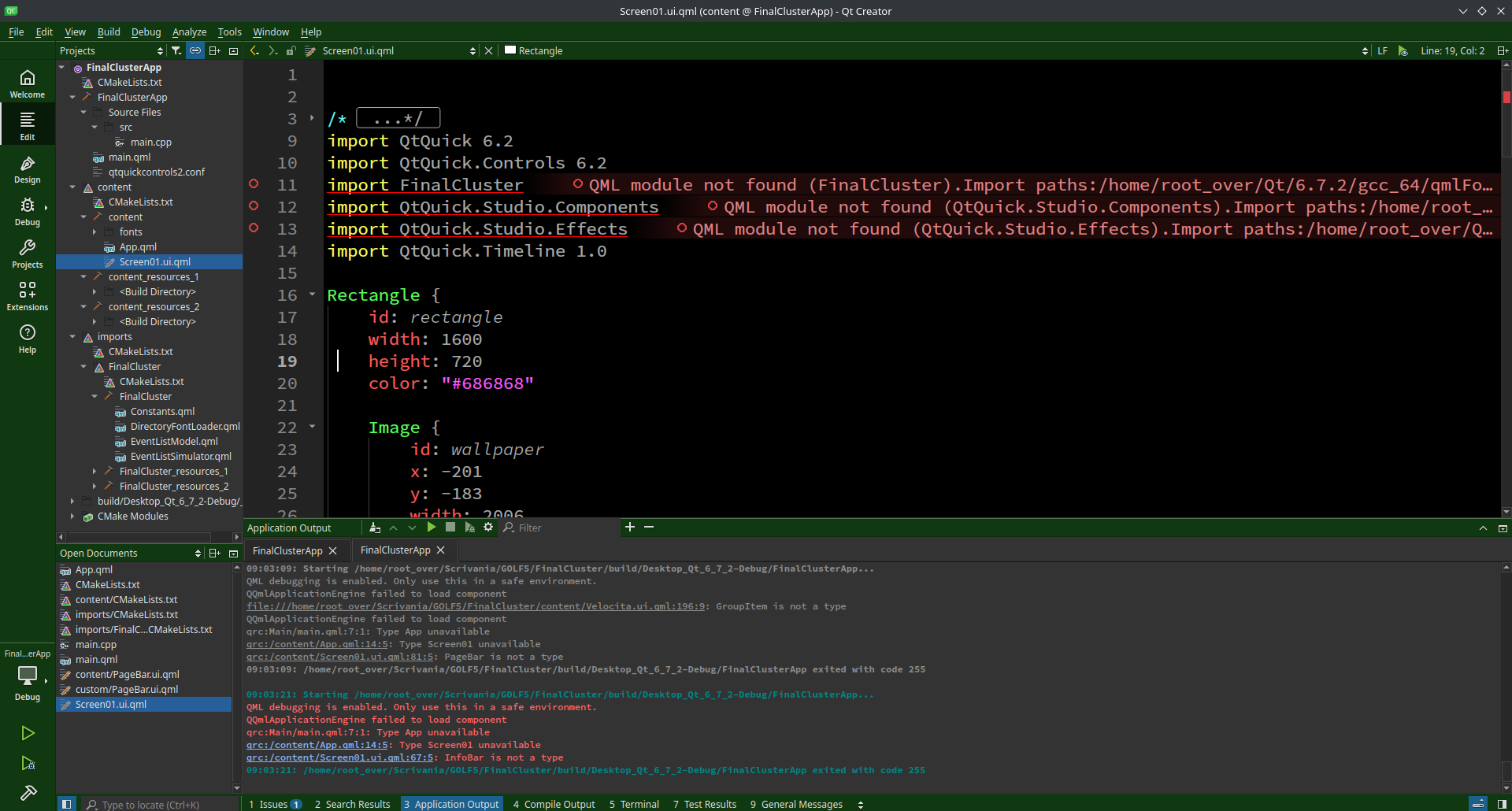
Task: Click the QML analyzer icon near LF
Action: click(x=1403, y=50)
